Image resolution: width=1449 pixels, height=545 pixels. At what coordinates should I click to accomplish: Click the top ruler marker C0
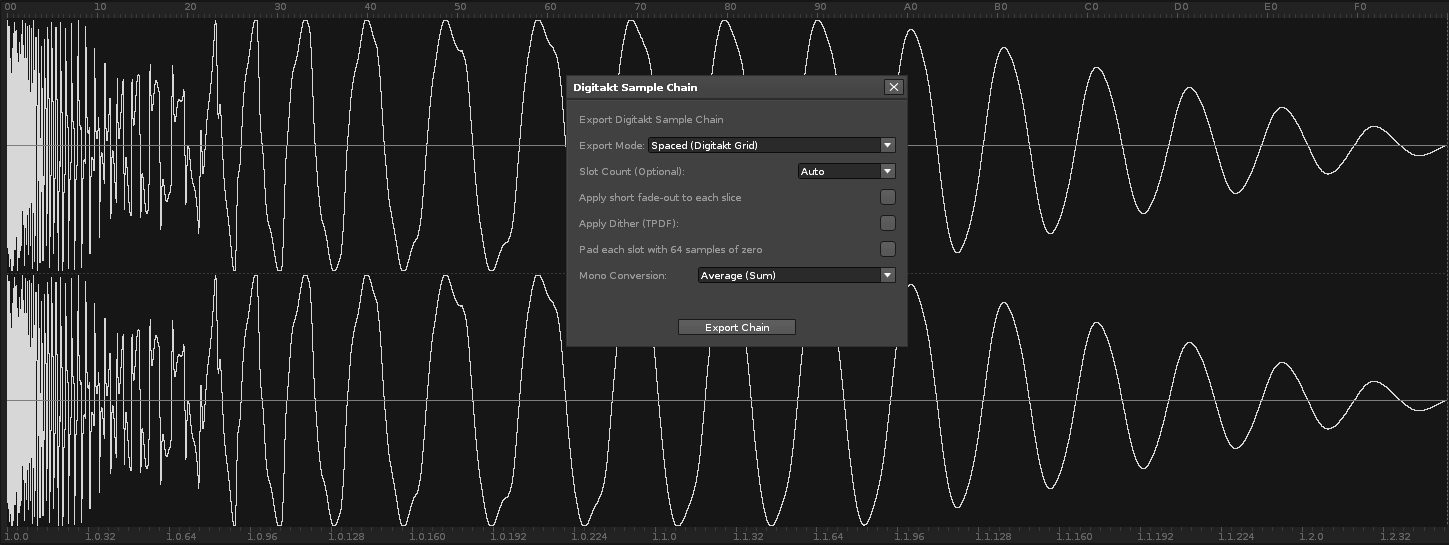pyautogui.click(x=1090, y=7)
